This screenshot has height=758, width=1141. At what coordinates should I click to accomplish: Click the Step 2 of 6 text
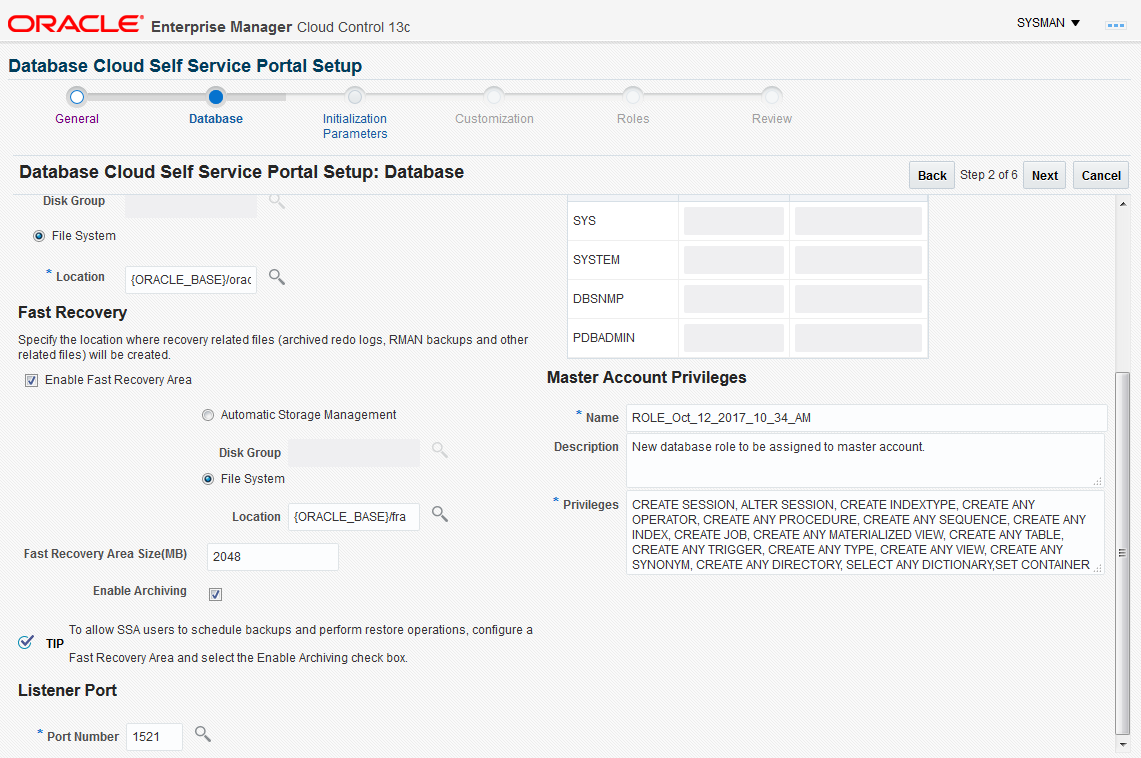tap(988, 175)
